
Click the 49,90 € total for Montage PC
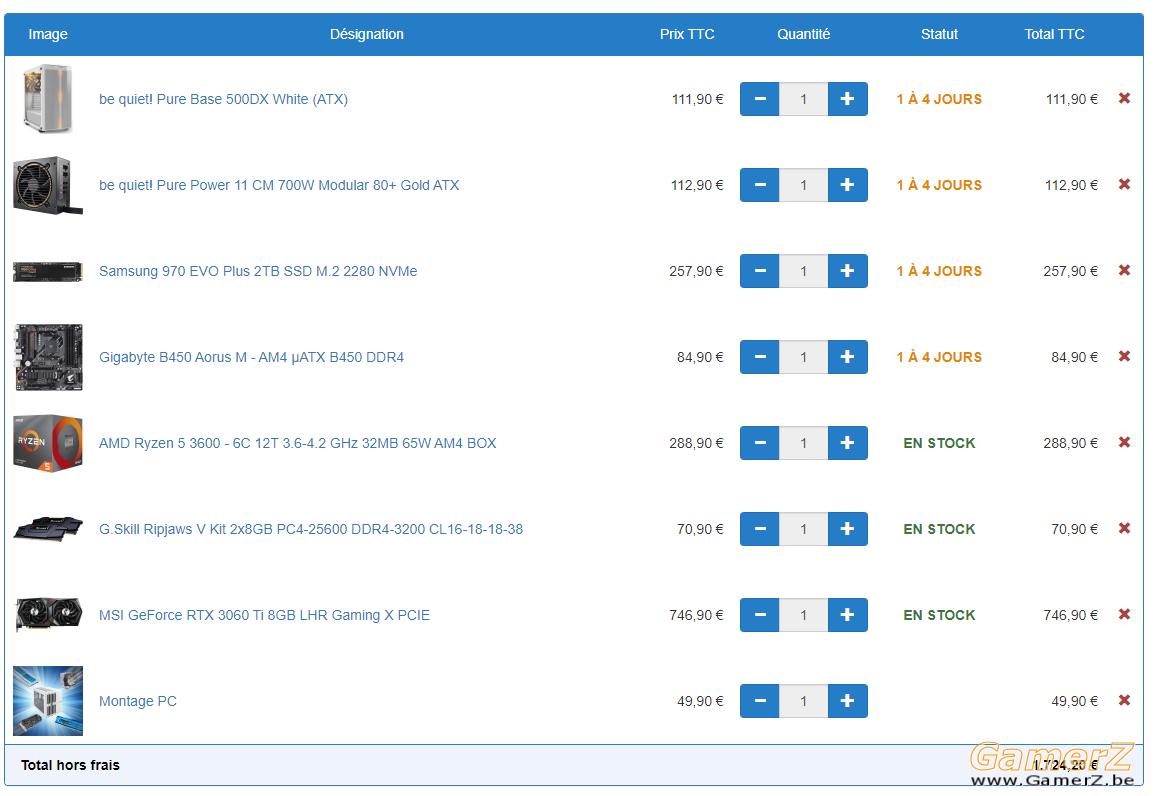point(1074,702)
